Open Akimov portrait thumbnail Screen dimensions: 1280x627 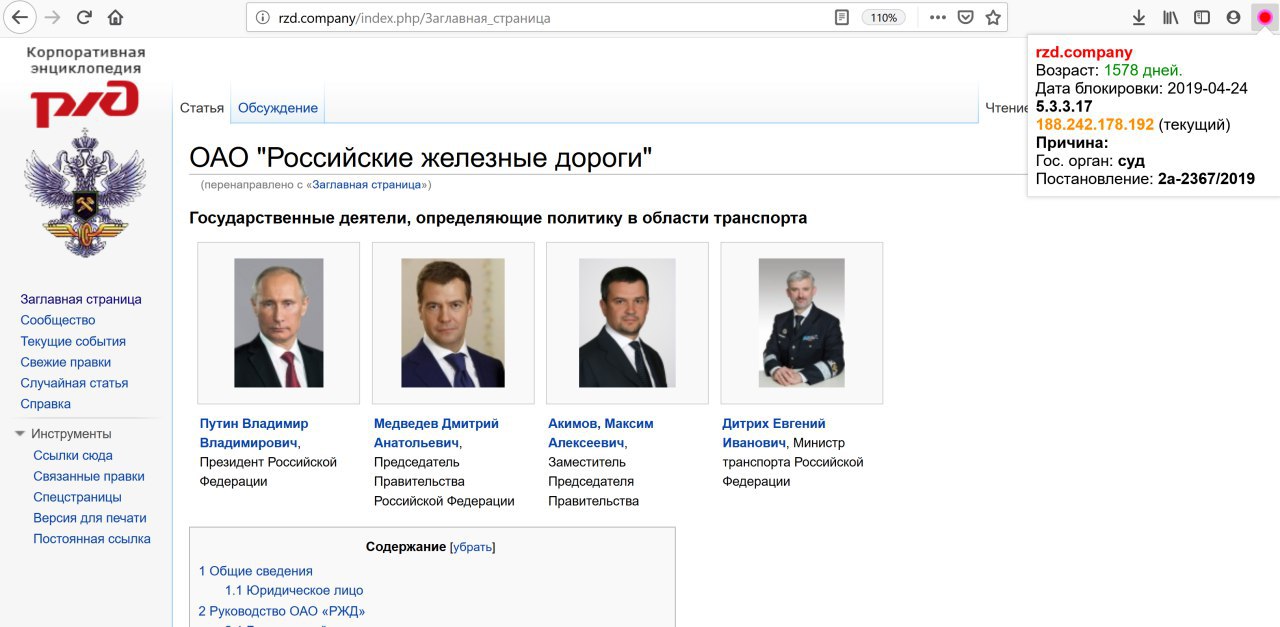tap(627, 323)
